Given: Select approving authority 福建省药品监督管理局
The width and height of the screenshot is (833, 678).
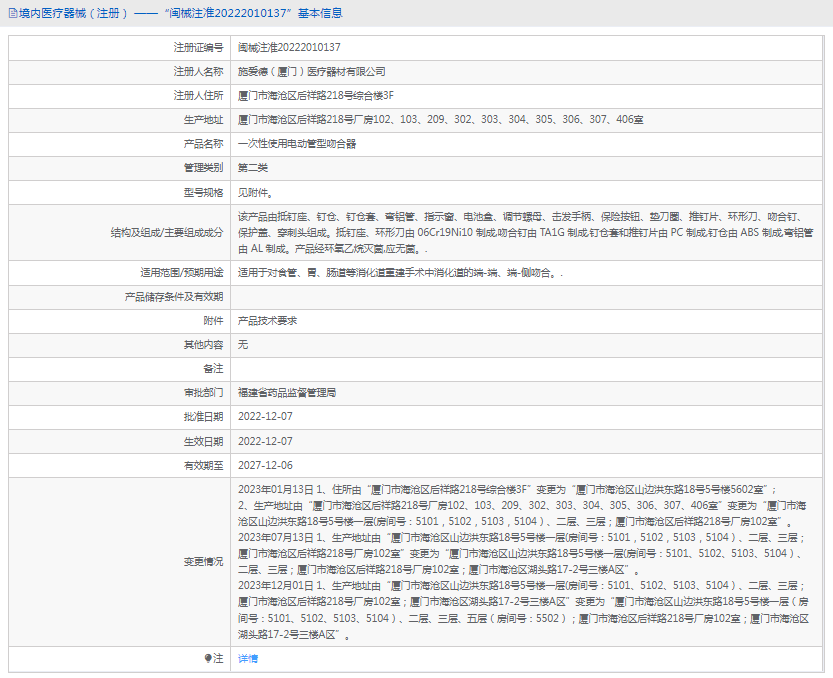Looking at the screenshot, I should pos(287,393).
